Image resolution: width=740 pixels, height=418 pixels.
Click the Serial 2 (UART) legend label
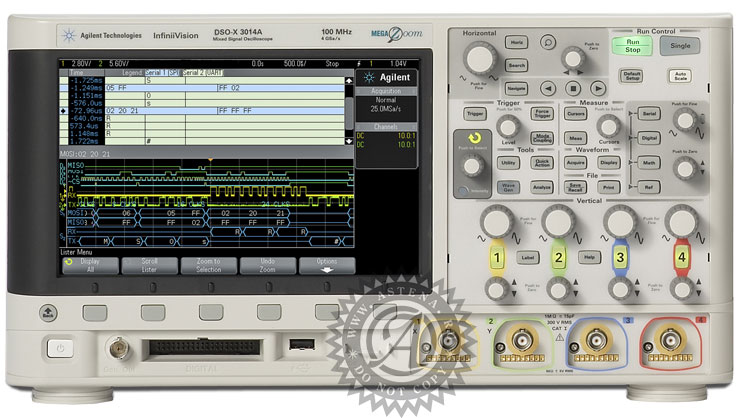click(202, 73)
